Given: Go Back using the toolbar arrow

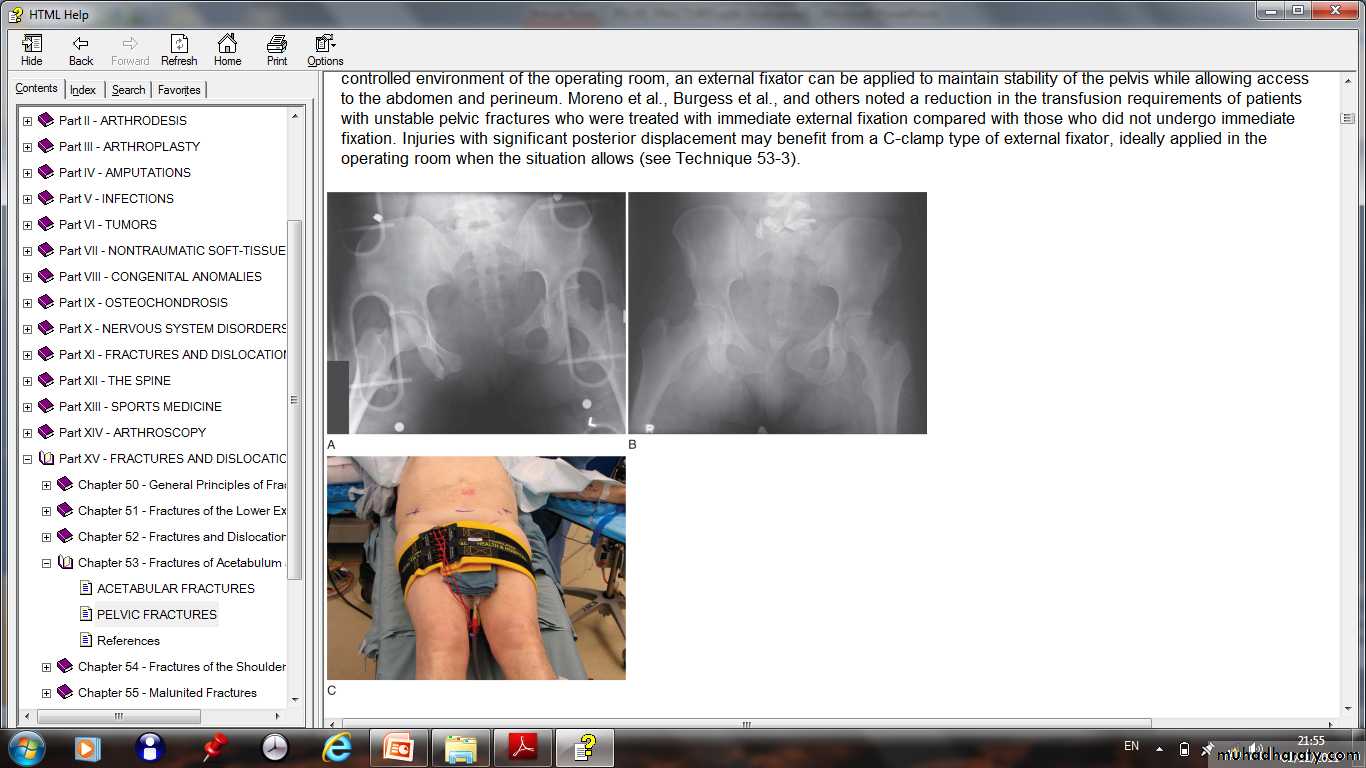Looking at the screenshot, I should click(x=81, y=50).
